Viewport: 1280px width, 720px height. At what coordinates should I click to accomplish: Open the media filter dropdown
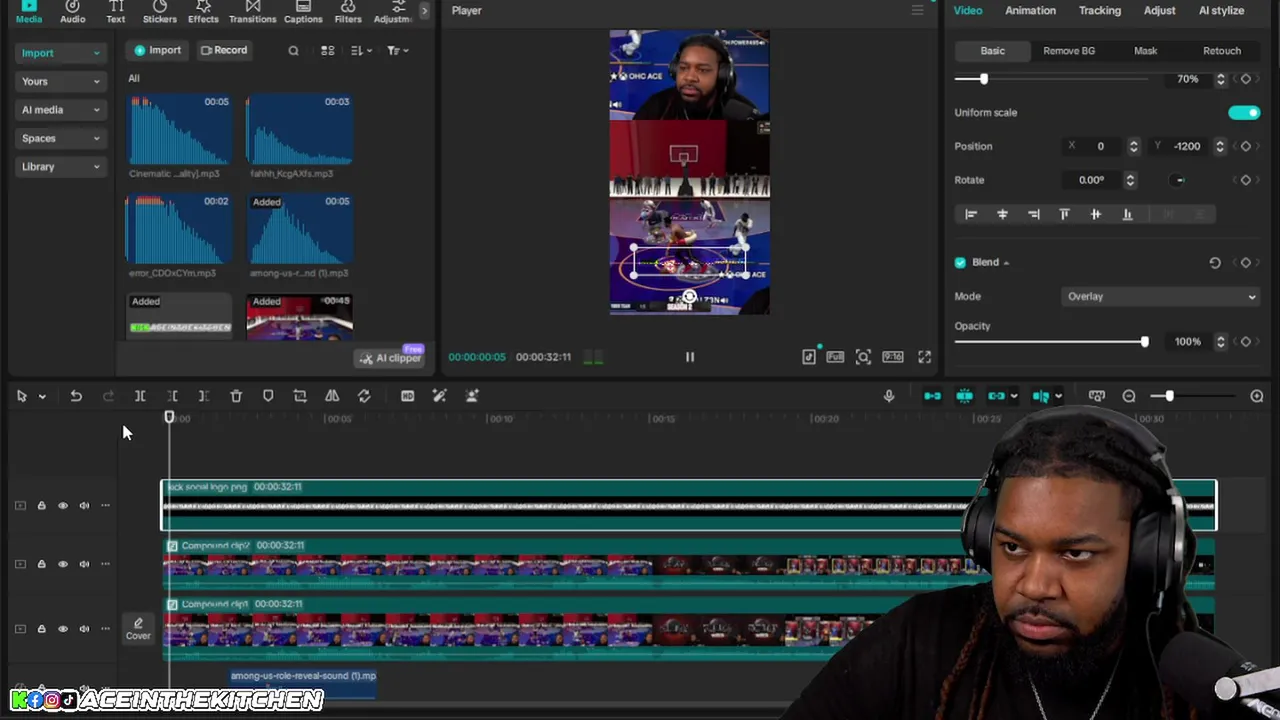[398, 51]
